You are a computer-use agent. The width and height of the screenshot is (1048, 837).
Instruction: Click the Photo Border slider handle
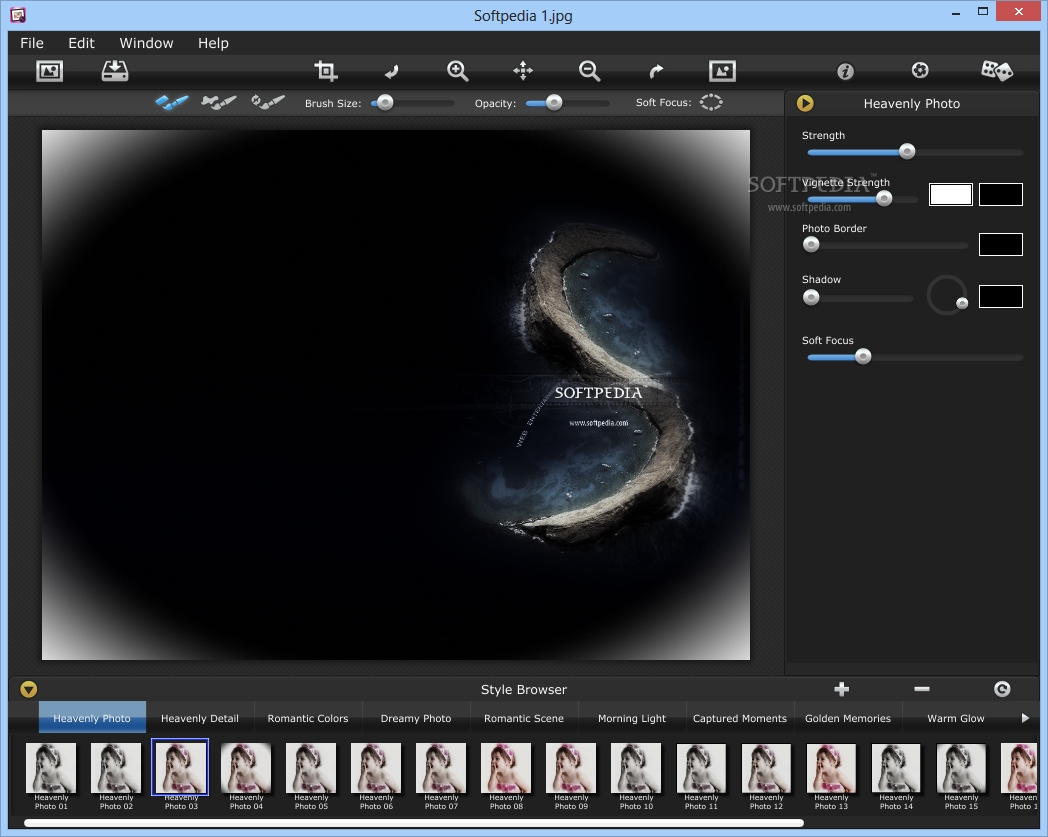pyautogui.click(x=811, y=245)
